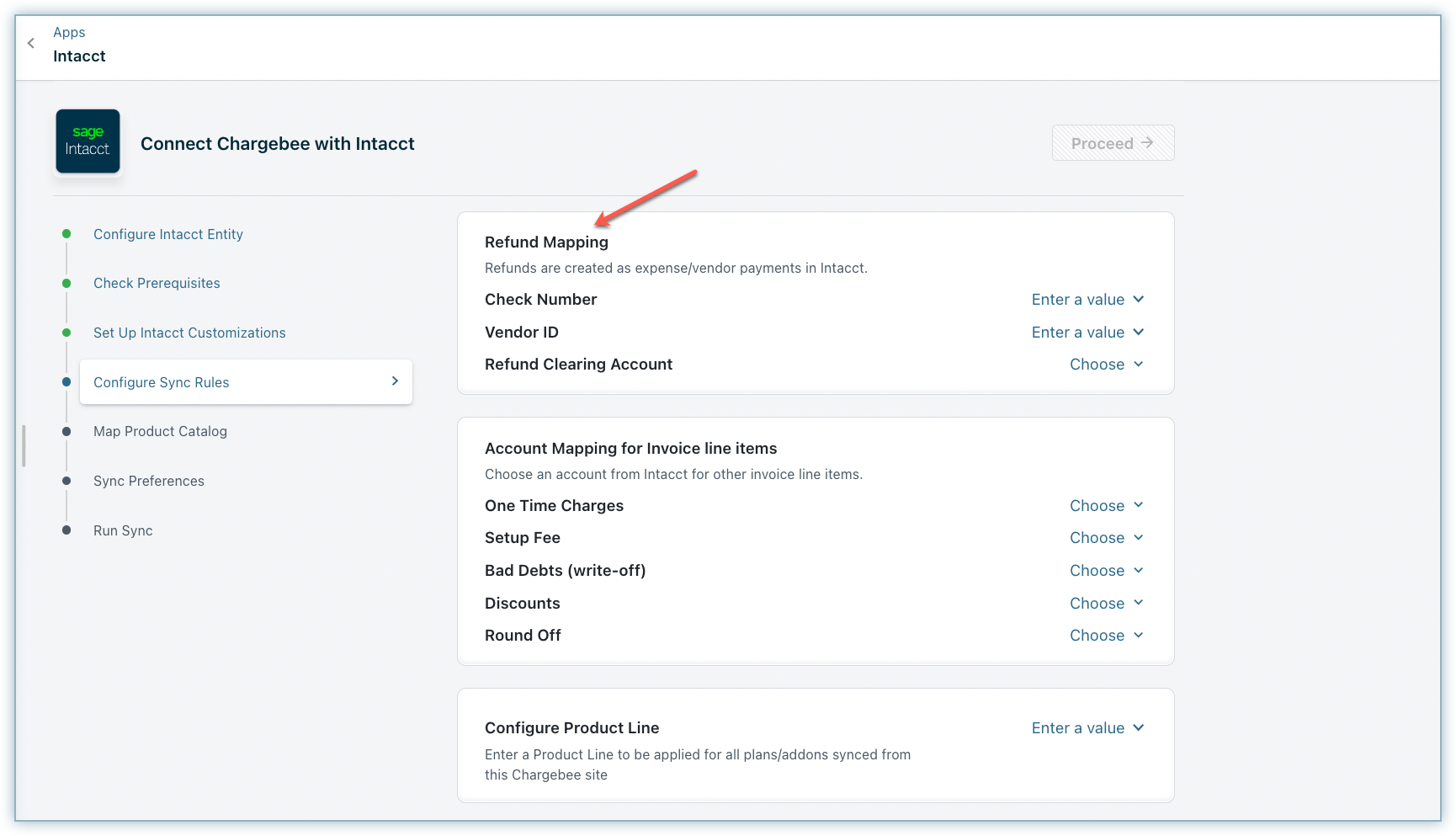Click the green step dot for Configure Intacct Entity
Screen dimensions: 1456x836
pos(66,234)
